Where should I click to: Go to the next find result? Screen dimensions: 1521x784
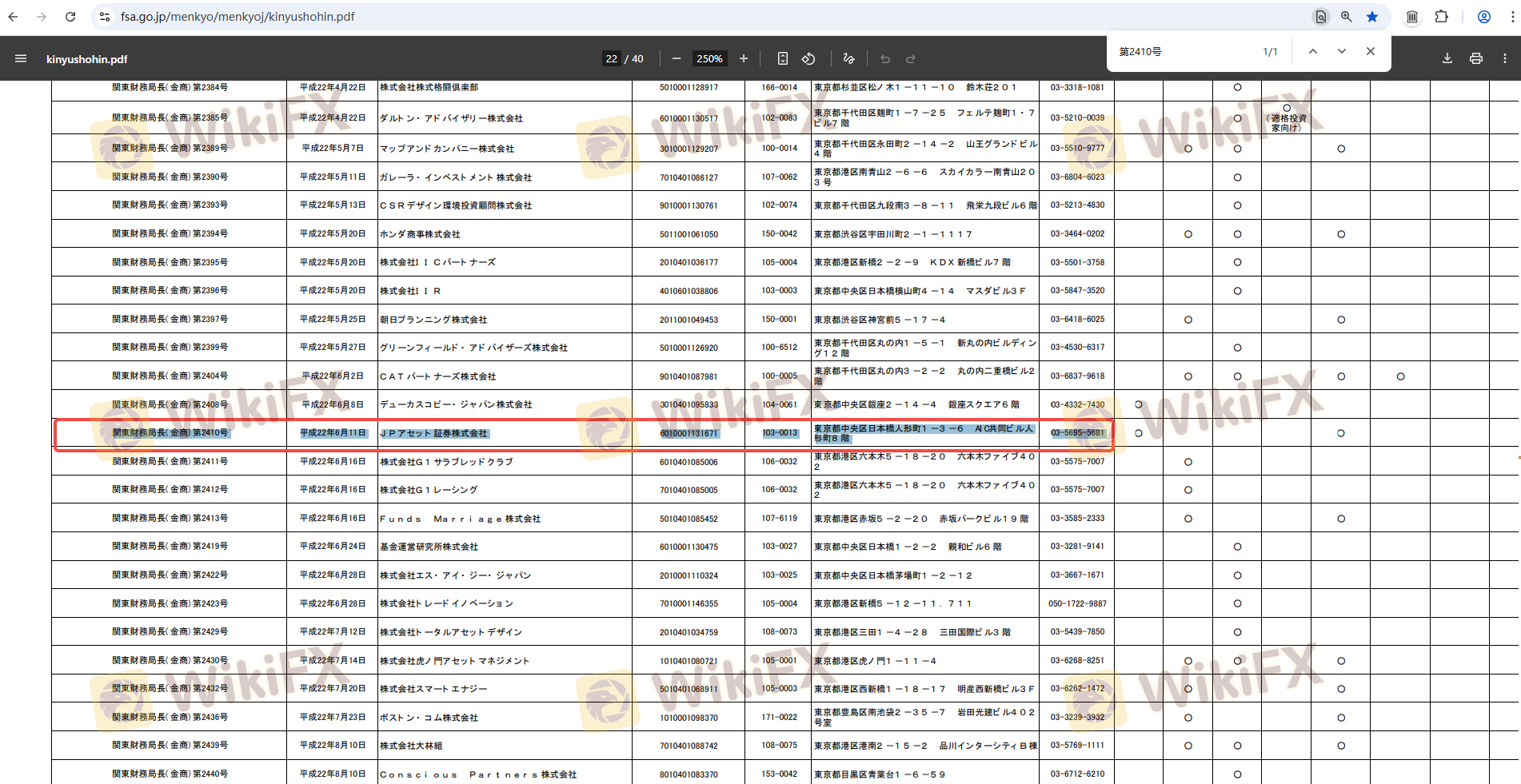(1342, 51)
